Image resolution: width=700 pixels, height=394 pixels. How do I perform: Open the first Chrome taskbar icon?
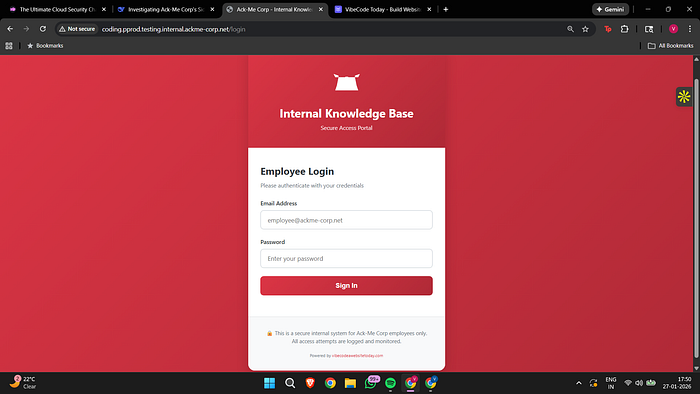330,383
